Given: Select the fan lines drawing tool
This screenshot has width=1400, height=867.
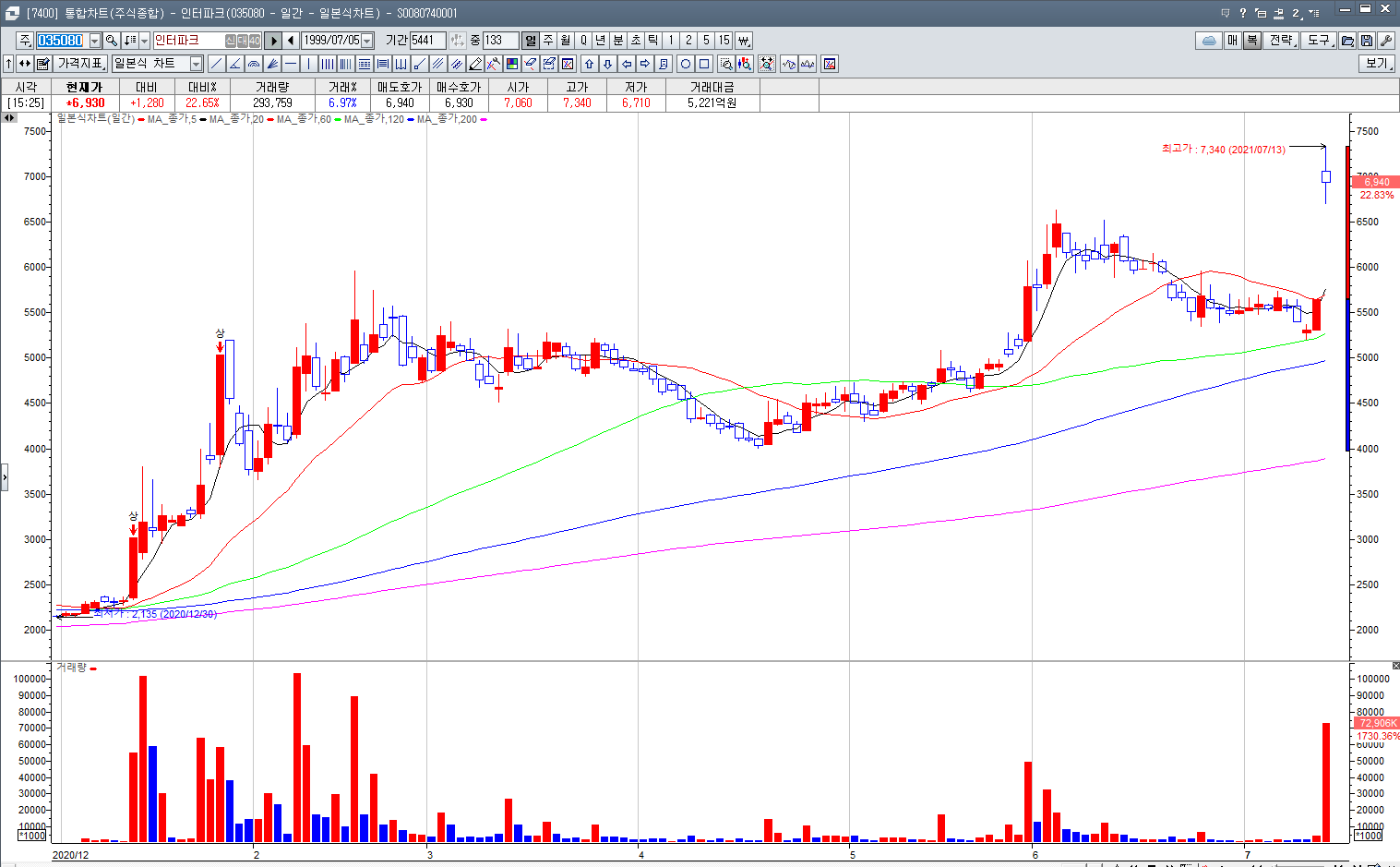Looking at the screenshot, I should pos(272,64).
